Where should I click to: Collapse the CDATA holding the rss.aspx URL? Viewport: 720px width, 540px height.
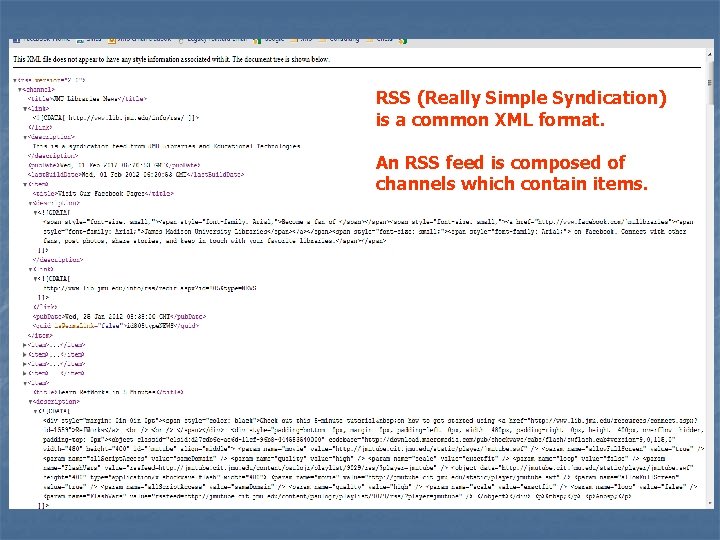click(x=35, y=279)
